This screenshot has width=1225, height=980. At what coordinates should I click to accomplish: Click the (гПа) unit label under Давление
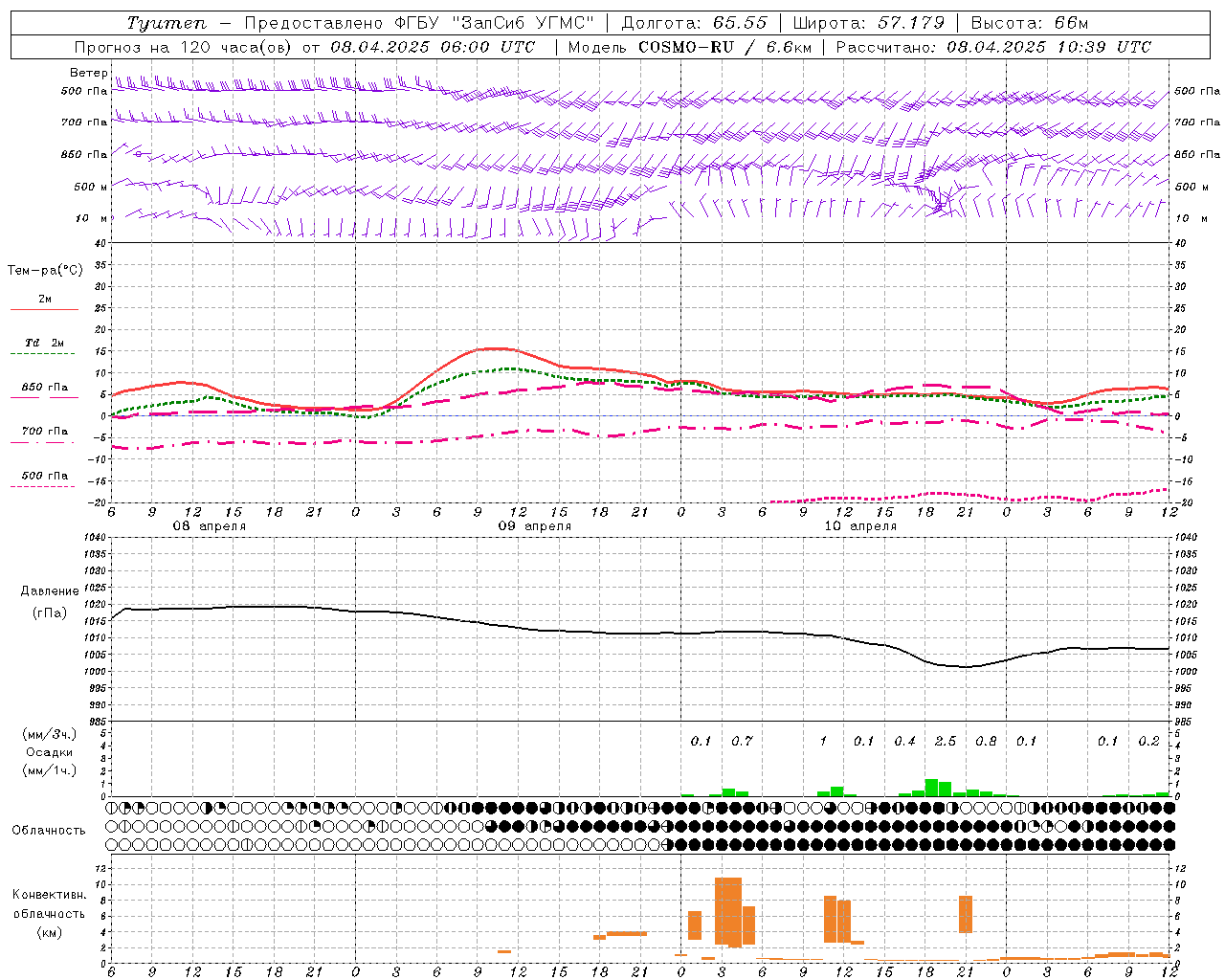tap(50, 612)
